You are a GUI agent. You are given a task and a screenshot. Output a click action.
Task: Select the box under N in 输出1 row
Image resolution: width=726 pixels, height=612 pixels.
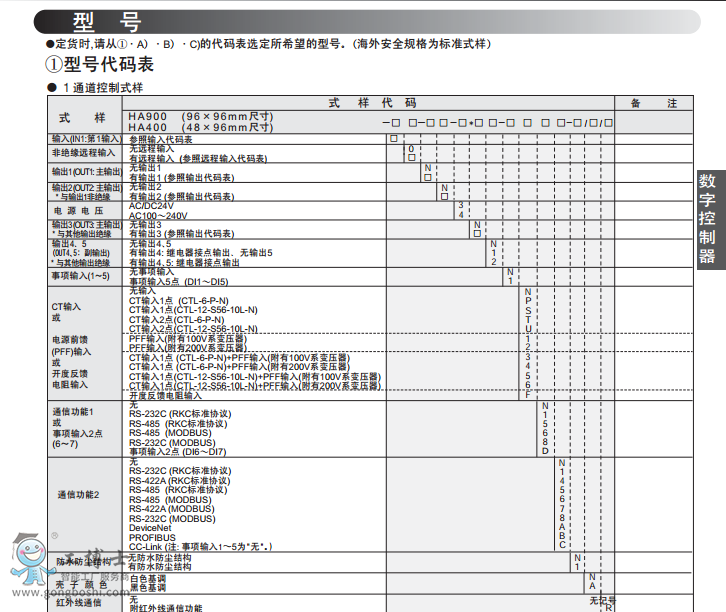pyautogui.click(x=427, y=177)
